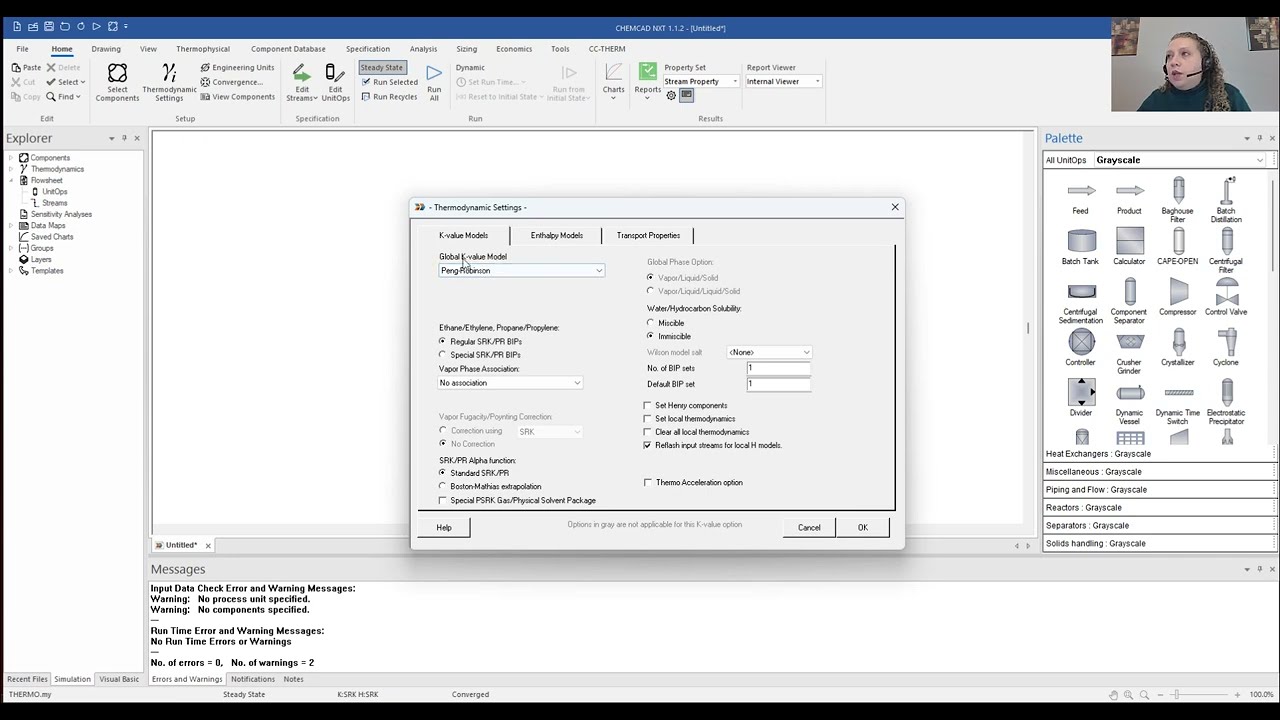Click Engineering Units in Setup group
Viewport: 1280px width, 720px height.
tap(237, 68)
